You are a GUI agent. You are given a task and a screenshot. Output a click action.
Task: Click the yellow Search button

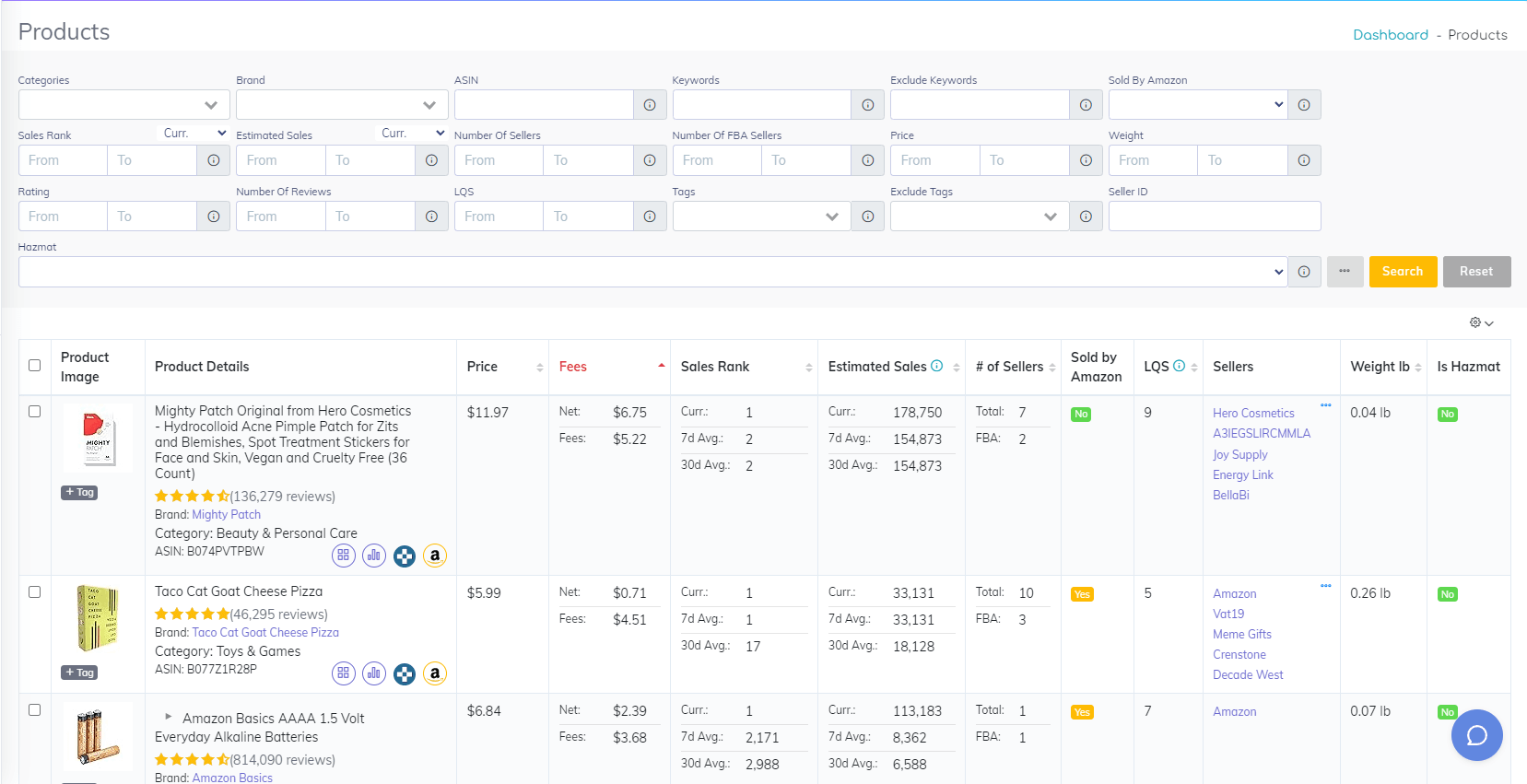[x=1403, y=272]
